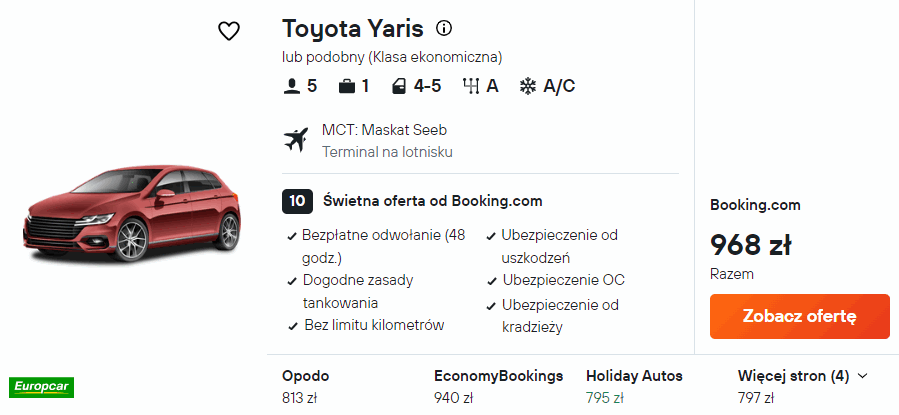Click the car doors icon
Image resolution: width=899 pixels, height=415 pixels.
(399, 86)
